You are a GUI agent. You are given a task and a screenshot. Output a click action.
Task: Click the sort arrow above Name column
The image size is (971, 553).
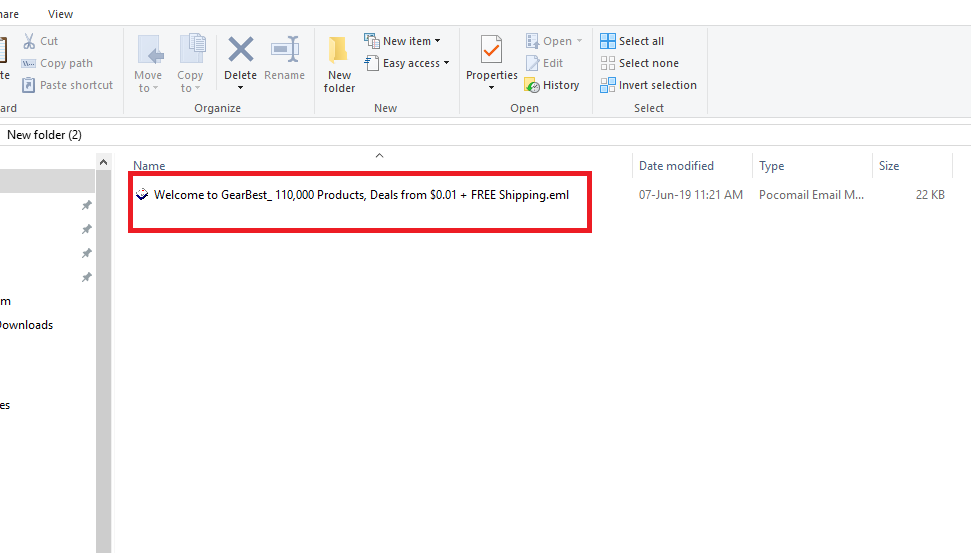click(380, 155)
